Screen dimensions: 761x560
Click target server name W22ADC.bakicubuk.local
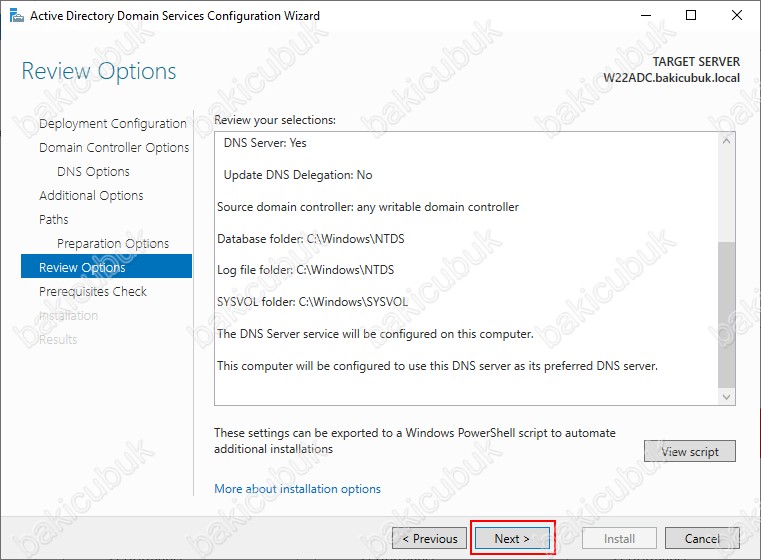click(x=672, y=78)
